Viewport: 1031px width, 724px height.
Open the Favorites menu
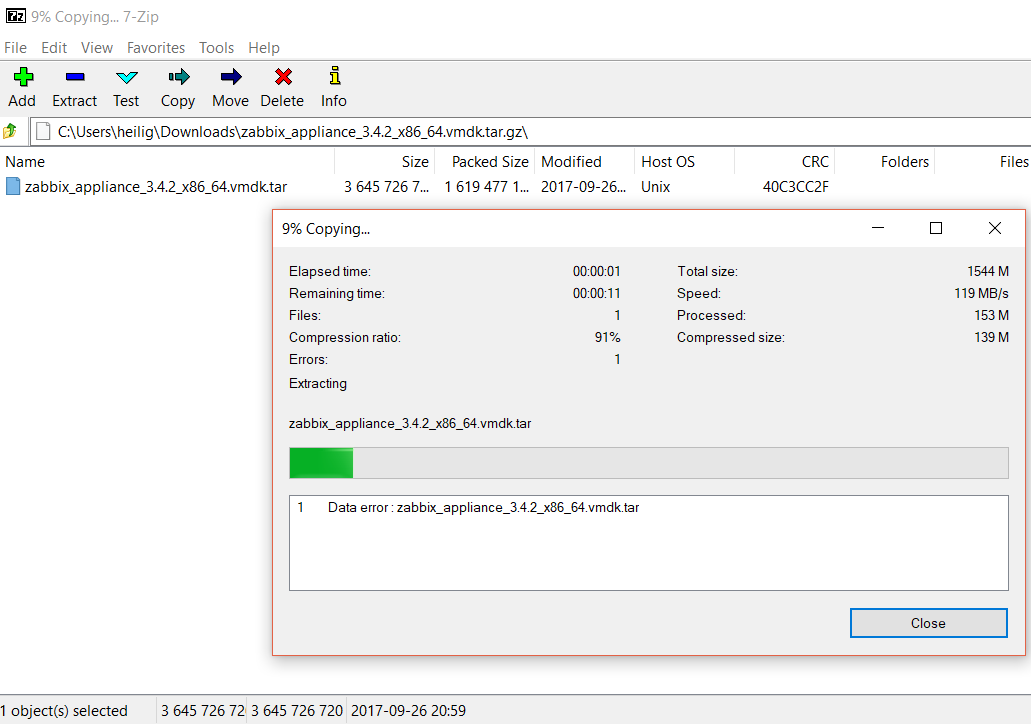(x=156, y=48)
